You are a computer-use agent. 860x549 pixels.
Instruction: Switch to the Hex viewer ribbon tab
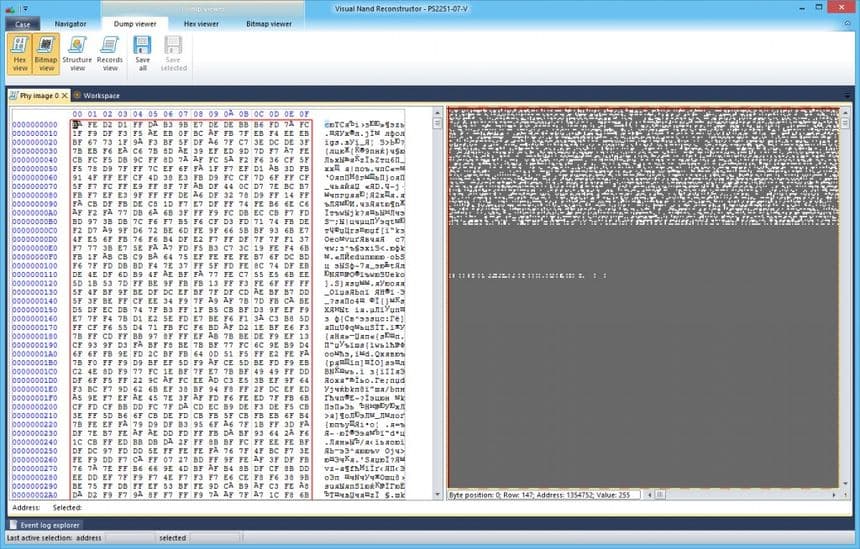coord(200,23)
